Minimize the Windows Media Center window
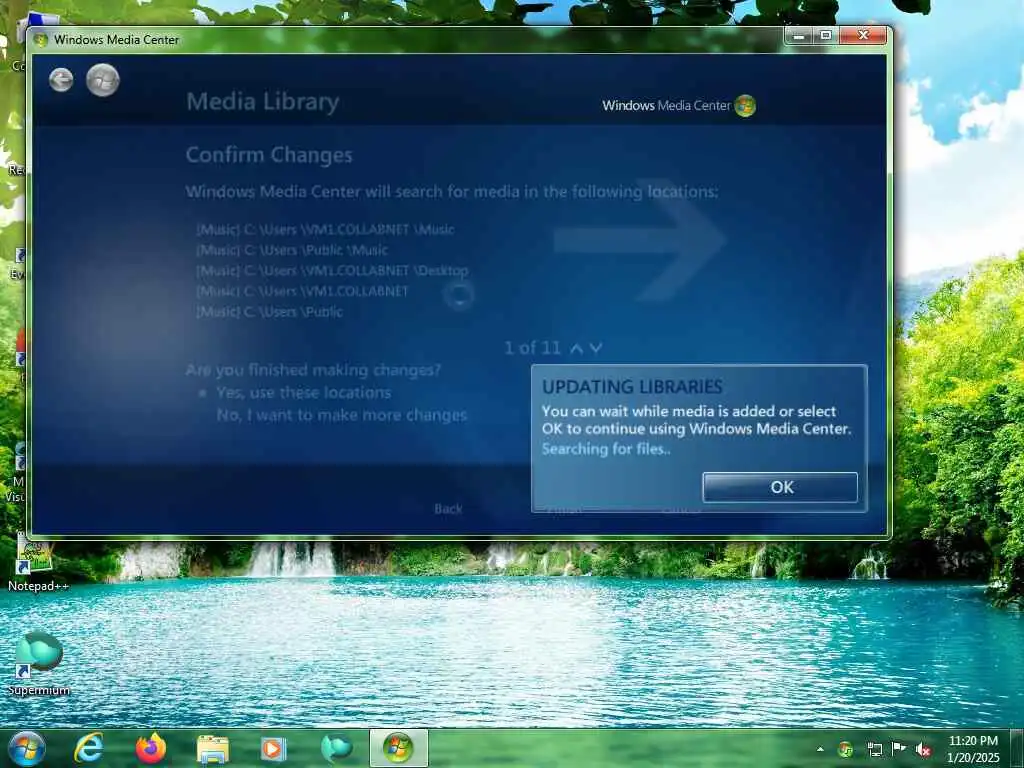Image resolution: width=1024 pixels, height=768 pixels. coord(798,35)
